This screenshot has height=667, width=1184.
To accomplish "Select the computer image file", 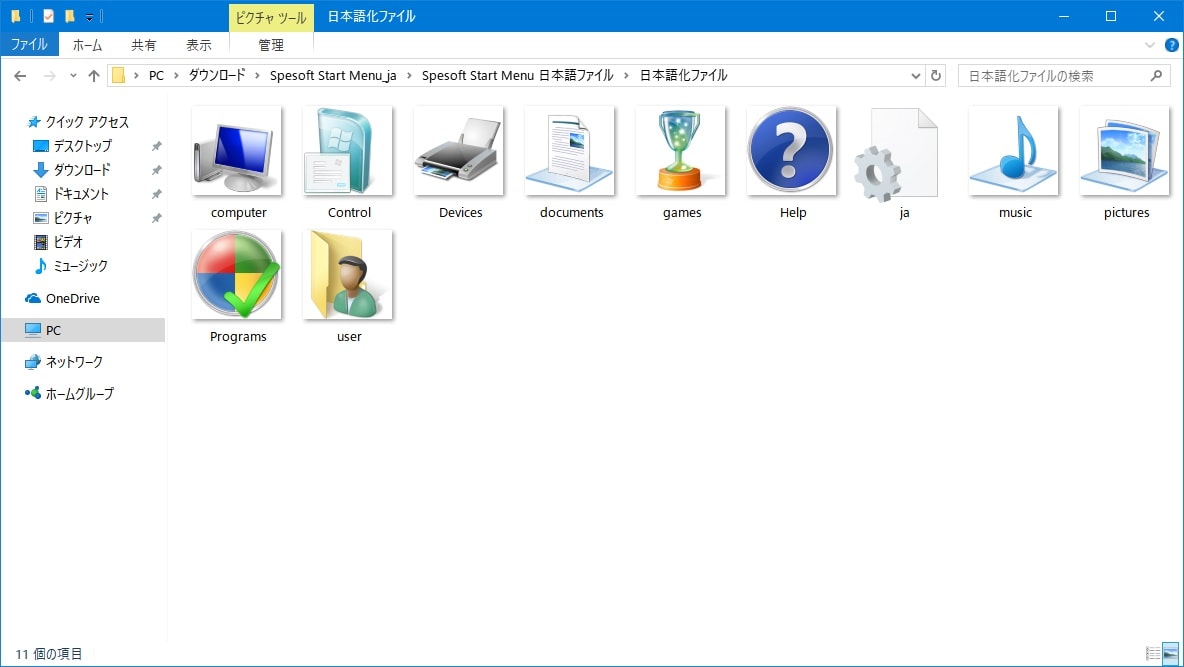I will point(238,162).
